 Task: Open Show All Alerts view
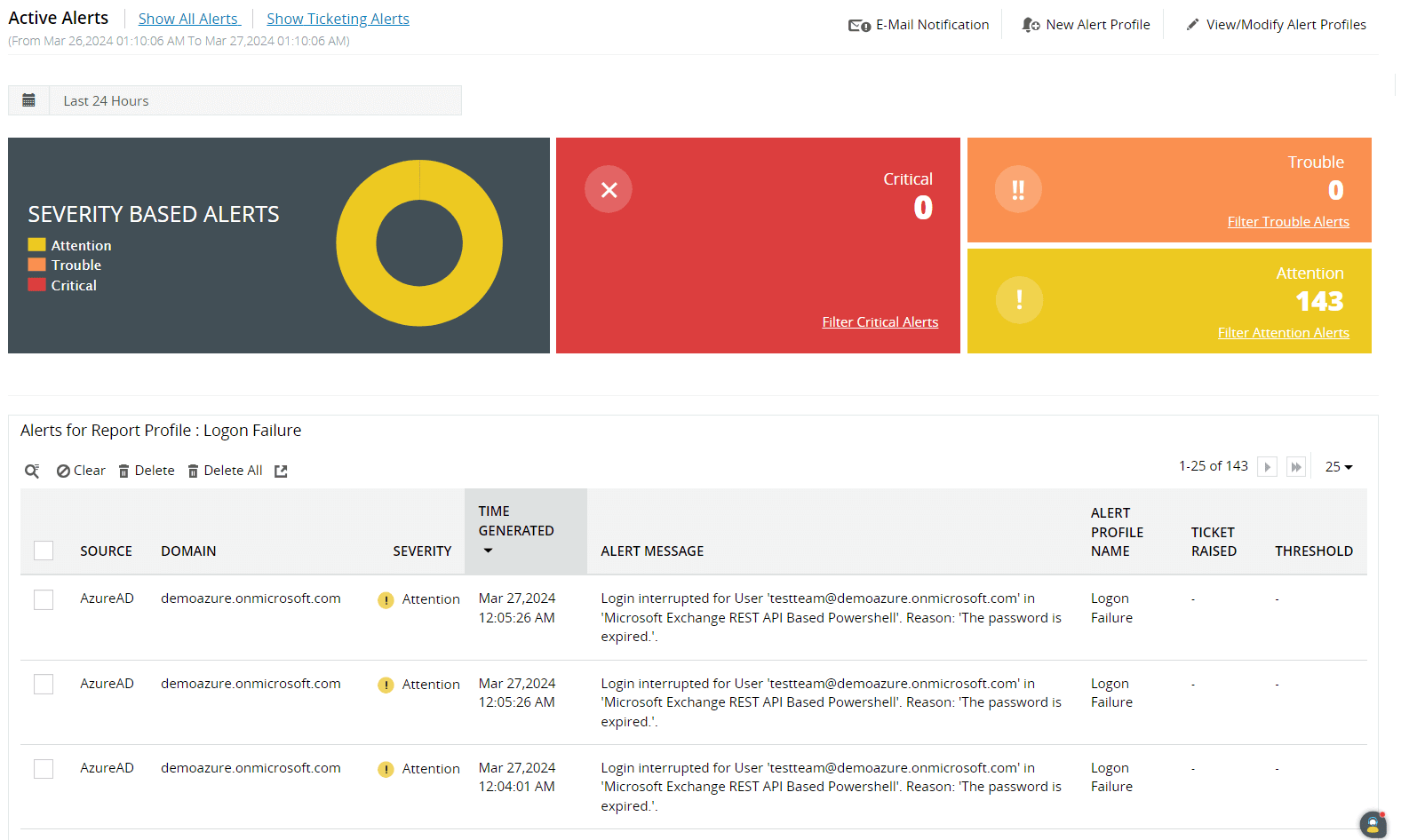point(188,19)
